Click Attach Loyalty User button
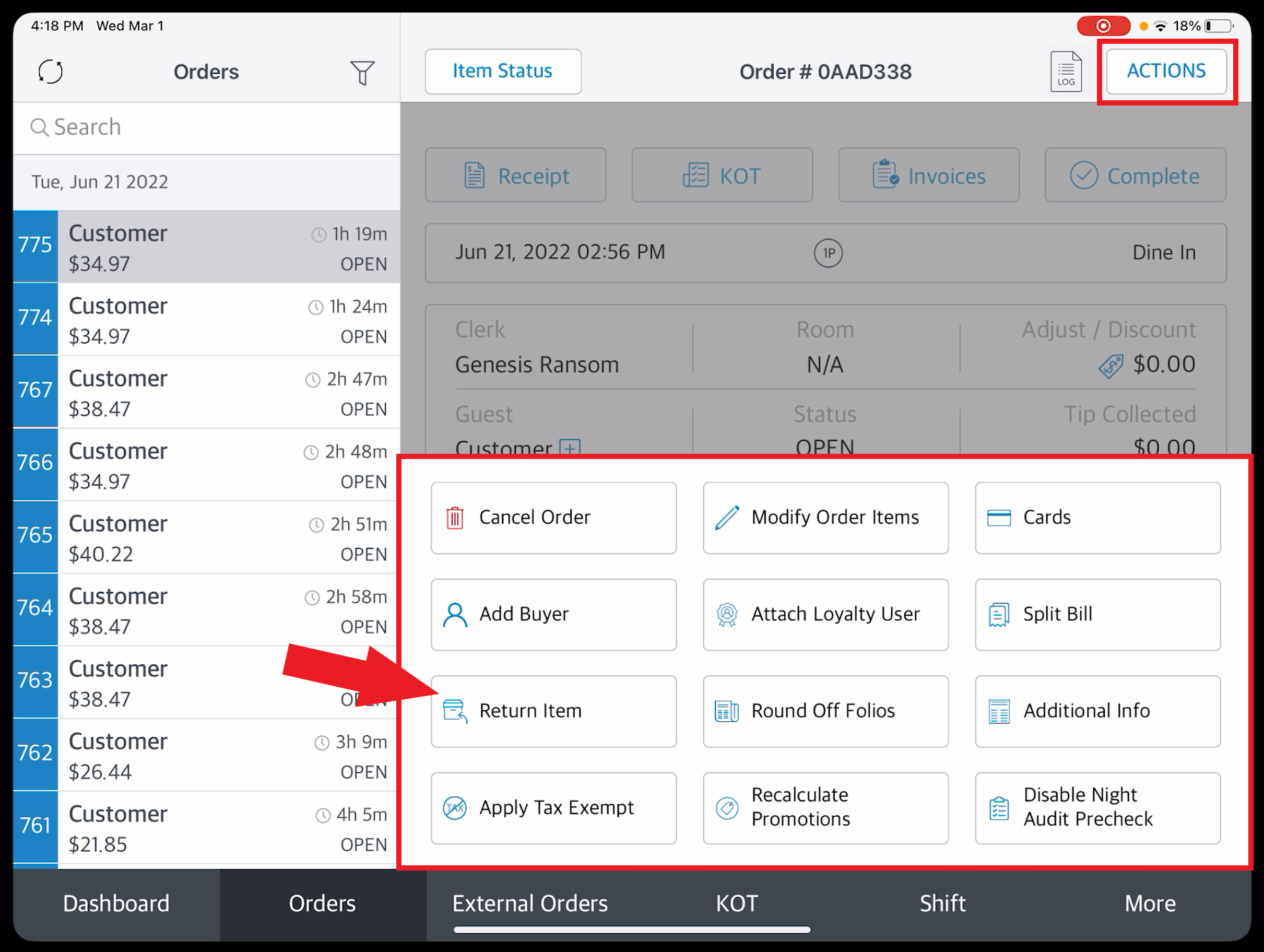This screenshot has width=1264, height=952. pyautogui.click(x=825, y=614)
